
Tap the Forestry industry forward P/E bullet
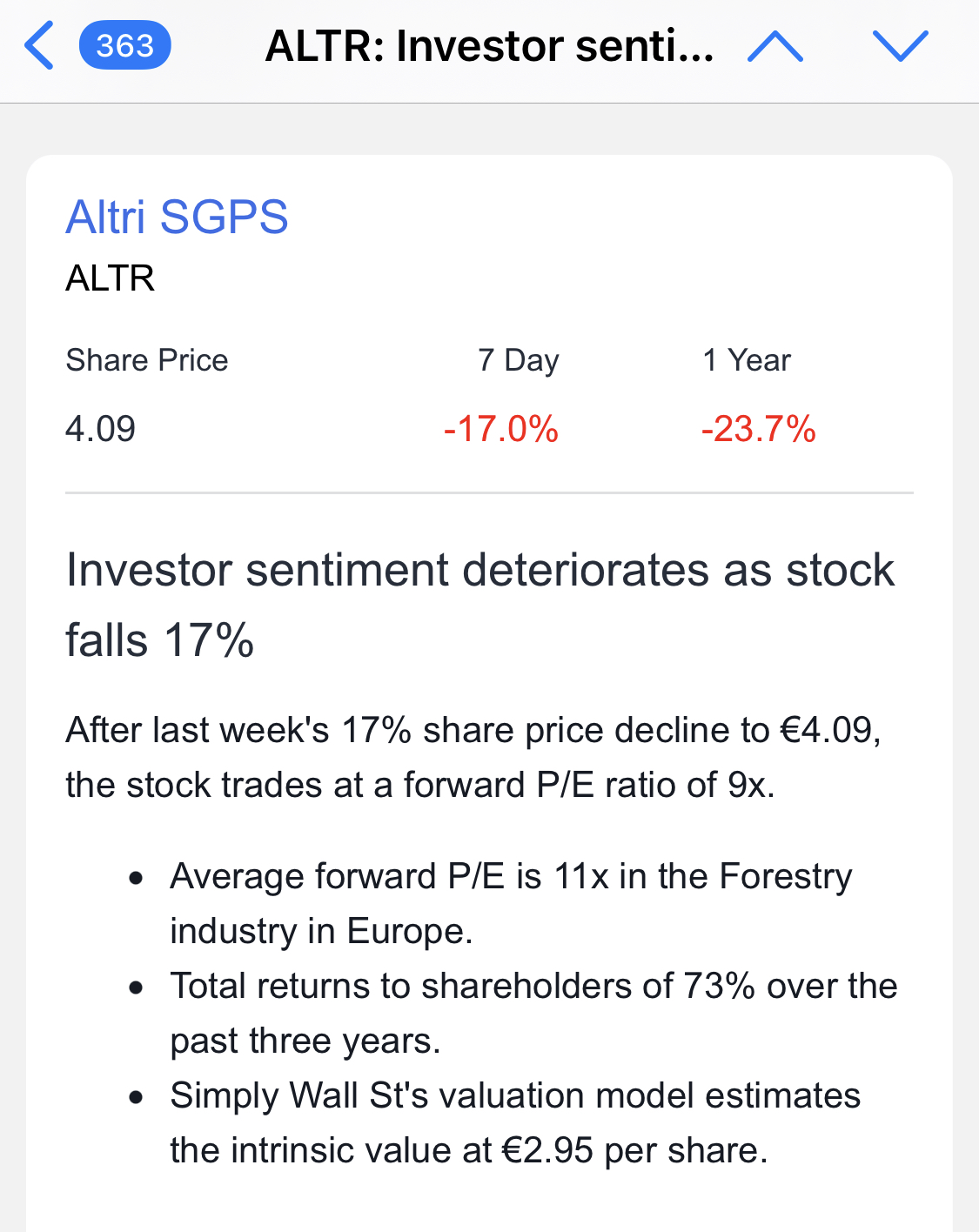511,903
